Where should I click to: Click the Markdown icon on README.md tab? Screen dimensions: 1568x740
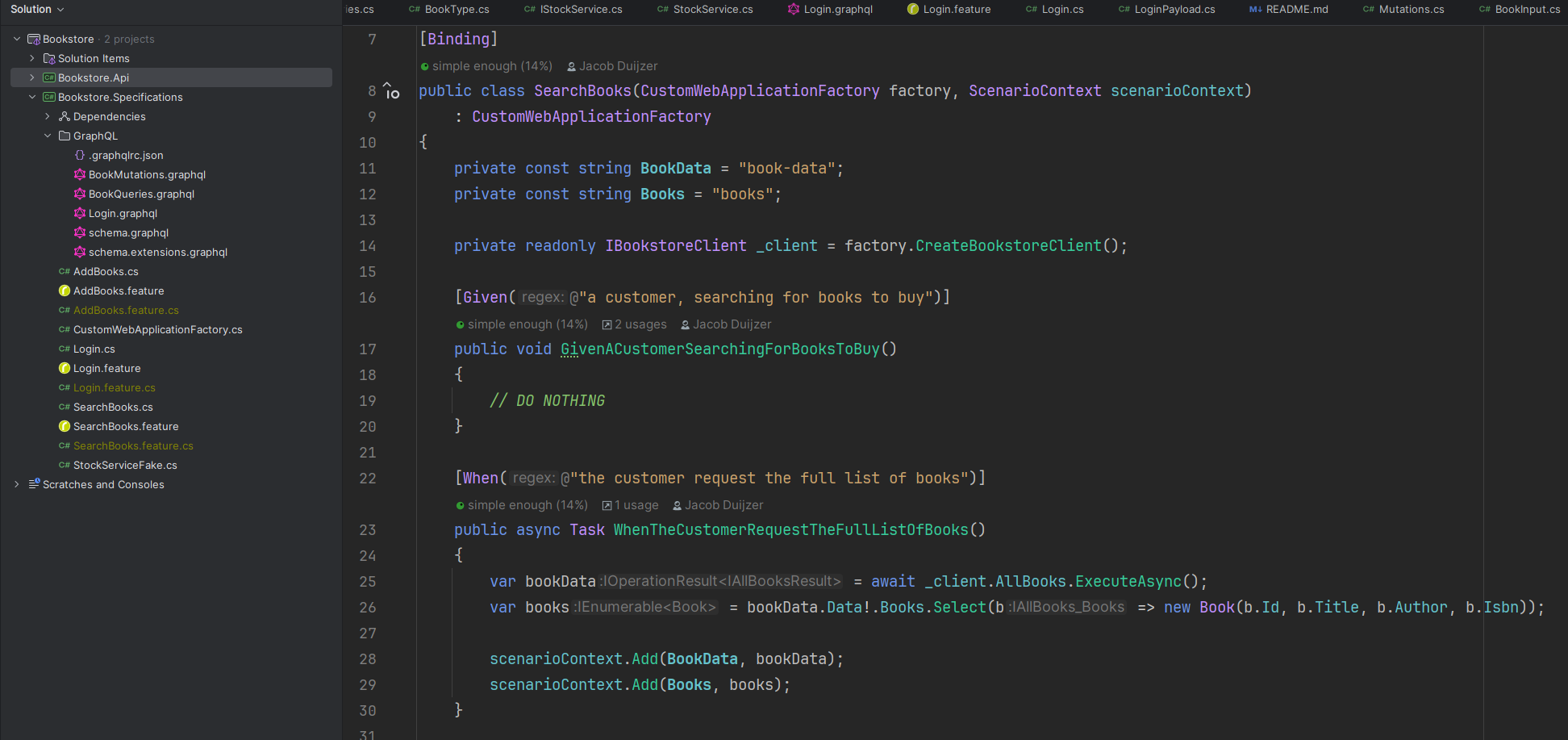1255,10
